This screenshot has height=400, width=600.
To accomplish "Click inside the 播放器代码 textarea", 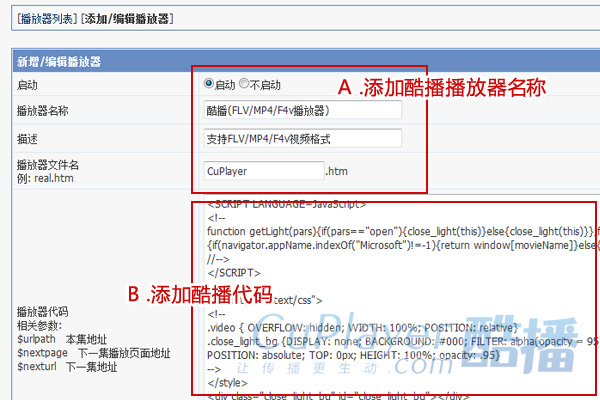I will pyautogui.click(x=402, y=297).
